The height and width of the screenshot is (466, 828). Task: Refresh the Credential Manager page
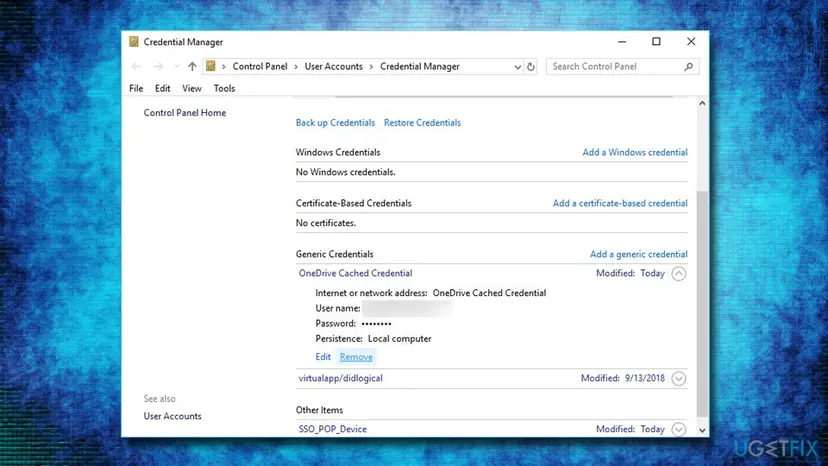click(x=531, y=67)
